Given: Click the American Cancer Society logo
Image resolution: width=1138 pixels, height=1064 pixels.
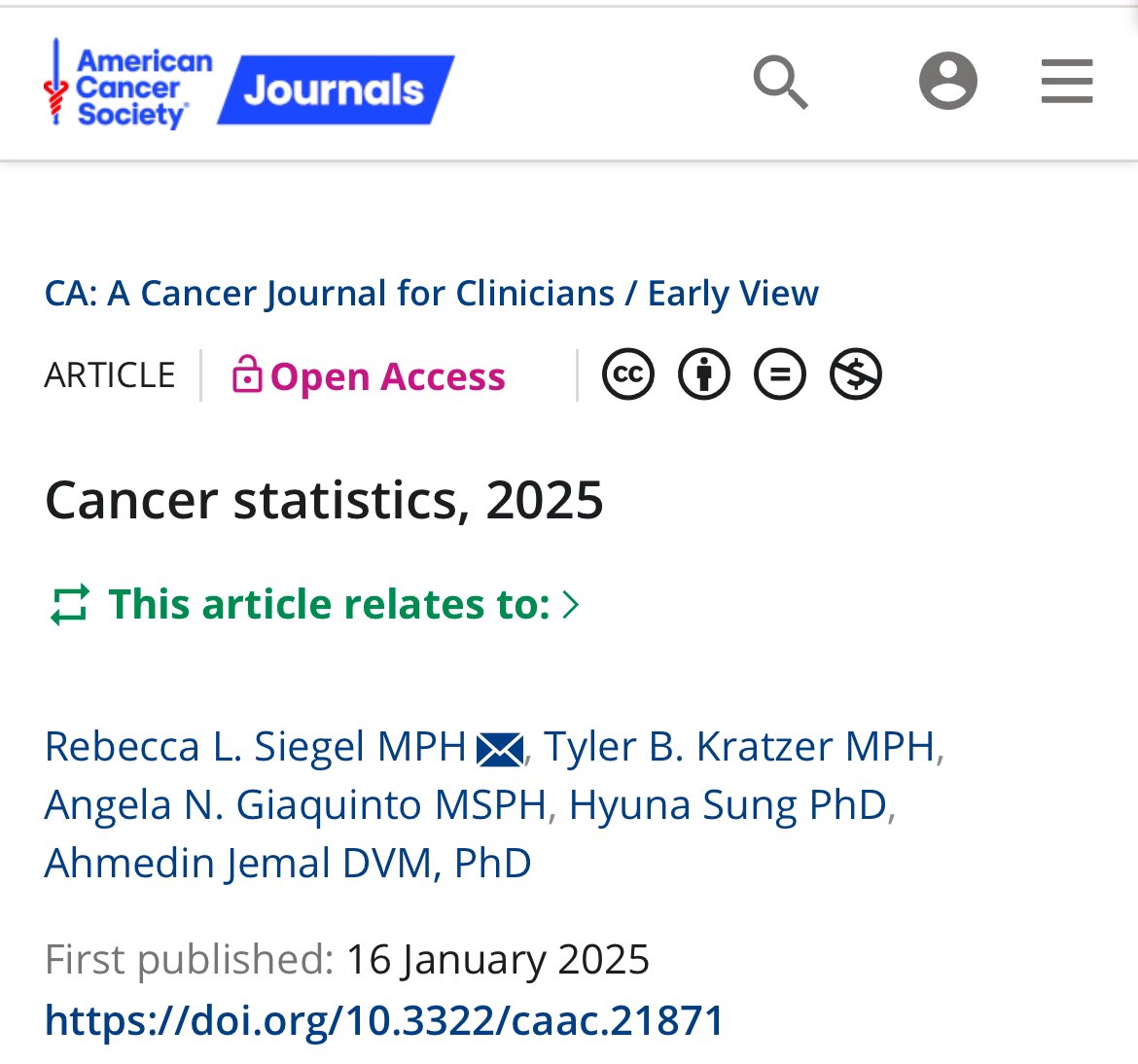Looking at the screenshot, I should coord(127,85).
